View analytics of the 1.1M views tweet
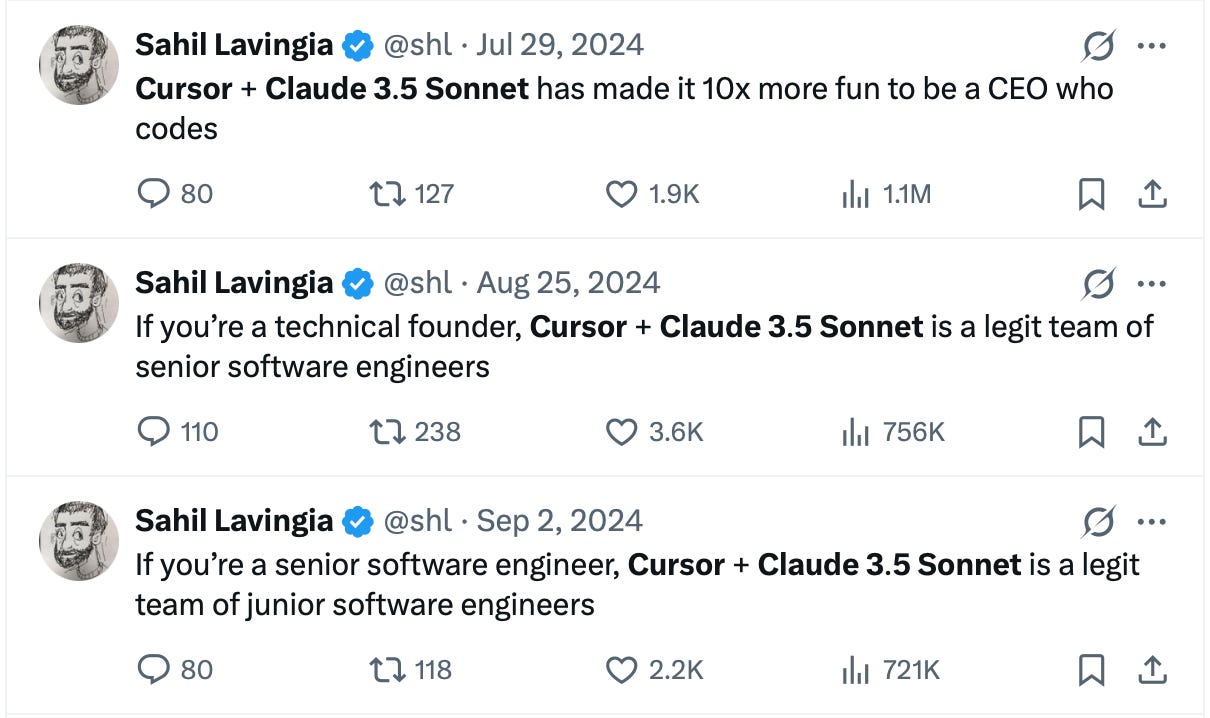Screen dimensions: 1210x718 [855, 193]
